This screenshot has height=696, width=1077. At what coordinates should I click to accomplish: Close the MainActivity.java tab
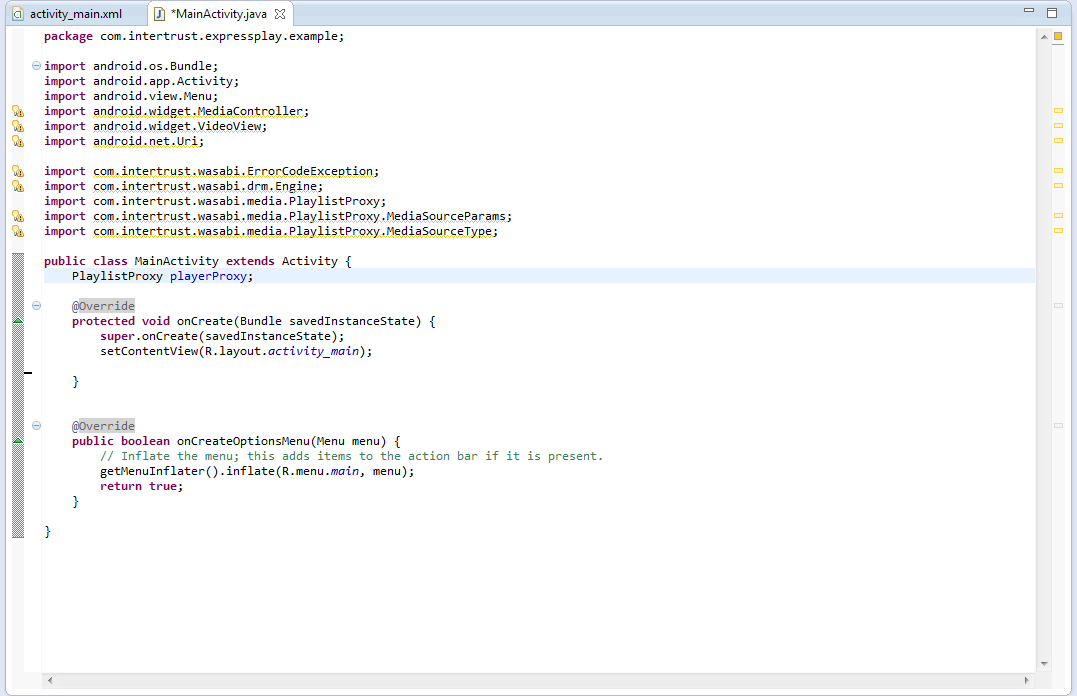(280, 15)
